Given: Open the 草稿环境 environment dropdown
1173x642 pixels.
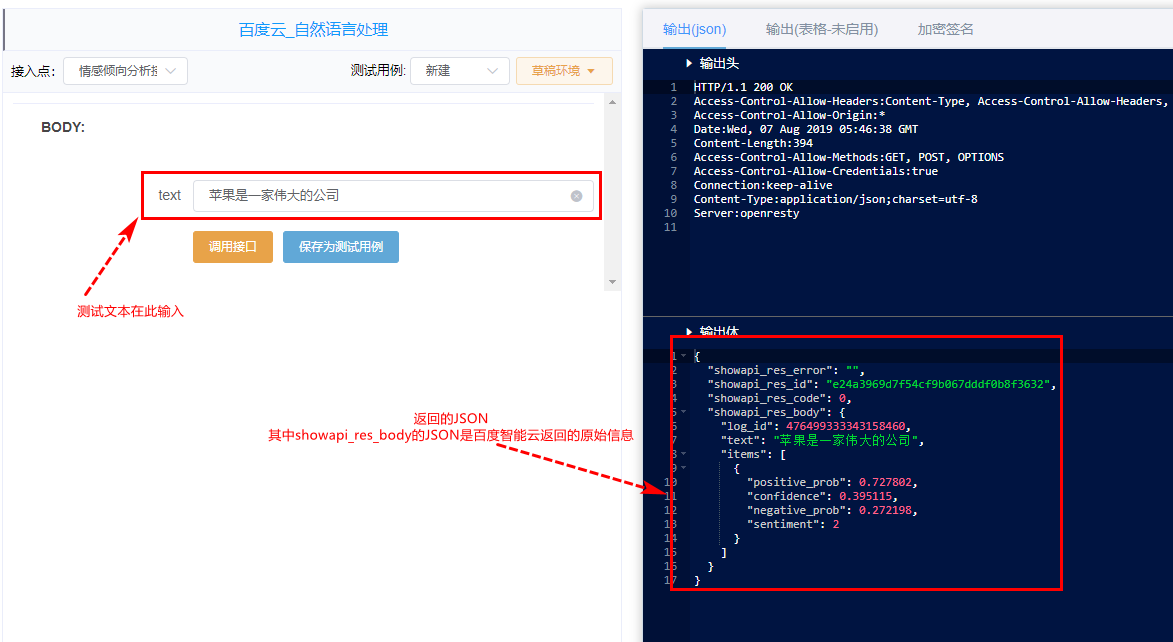Looking at the screenshot, I should (x=564, y=71).
